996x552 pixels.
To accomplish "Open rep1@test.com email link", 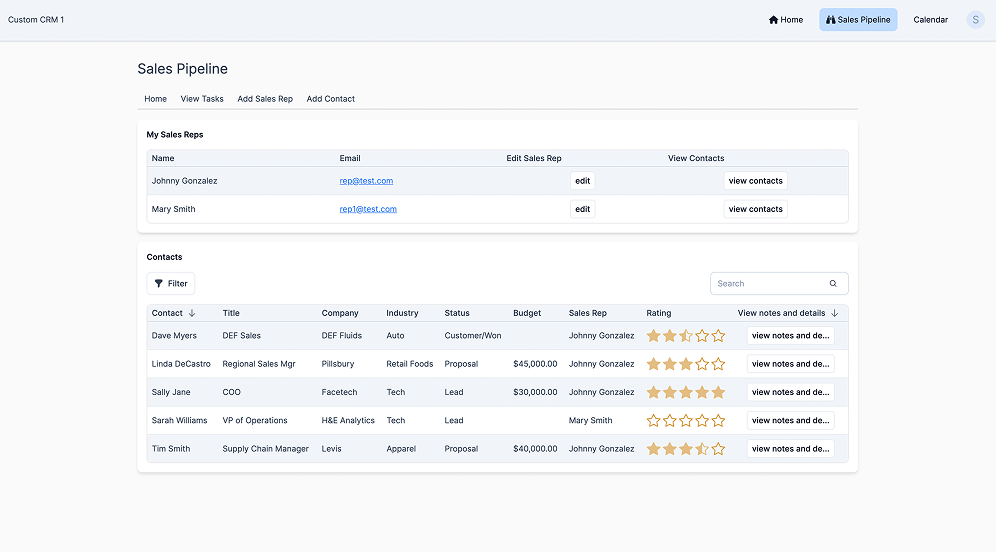I will click(368, 209).
